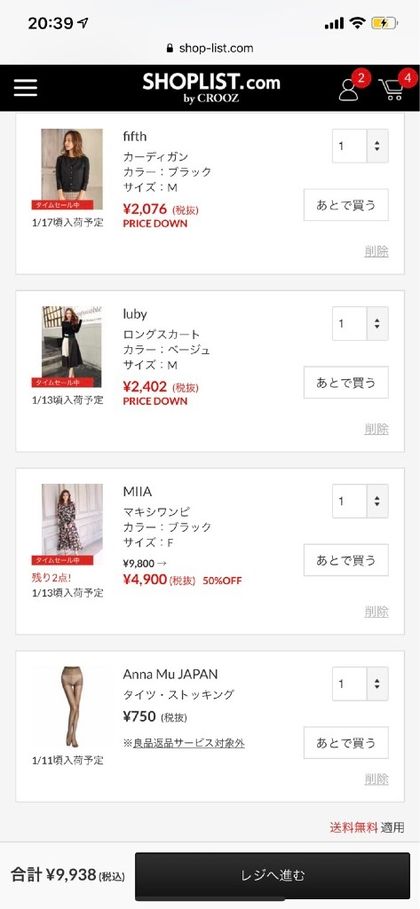Click あとで買う for the MIIA dress

[x=346, y=560]
